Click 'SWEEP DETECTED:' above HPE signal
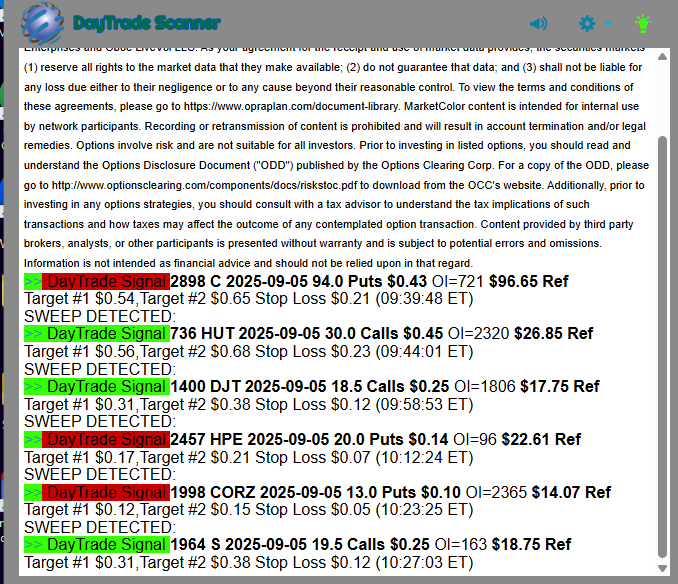The image size is (678, 584). coord(100,421)
